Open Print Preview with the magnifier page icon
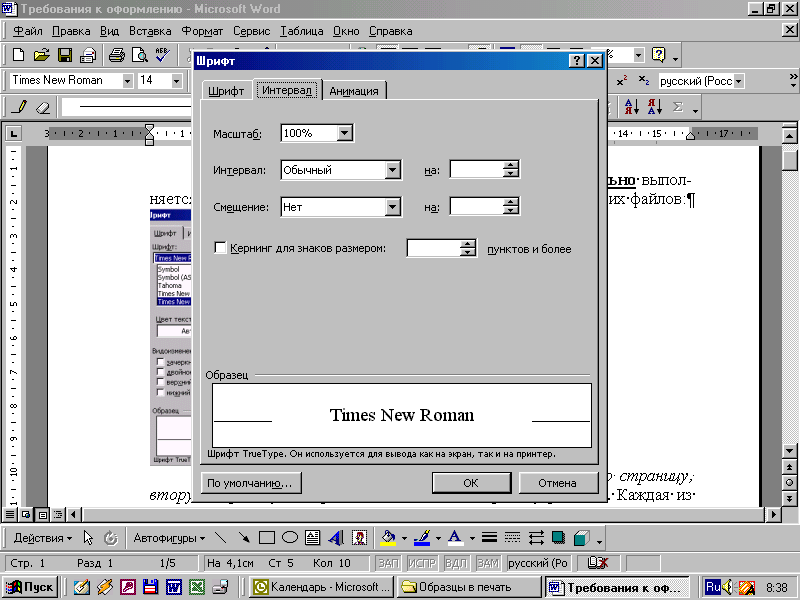800x600 pixels. click(x=139, y=55)
